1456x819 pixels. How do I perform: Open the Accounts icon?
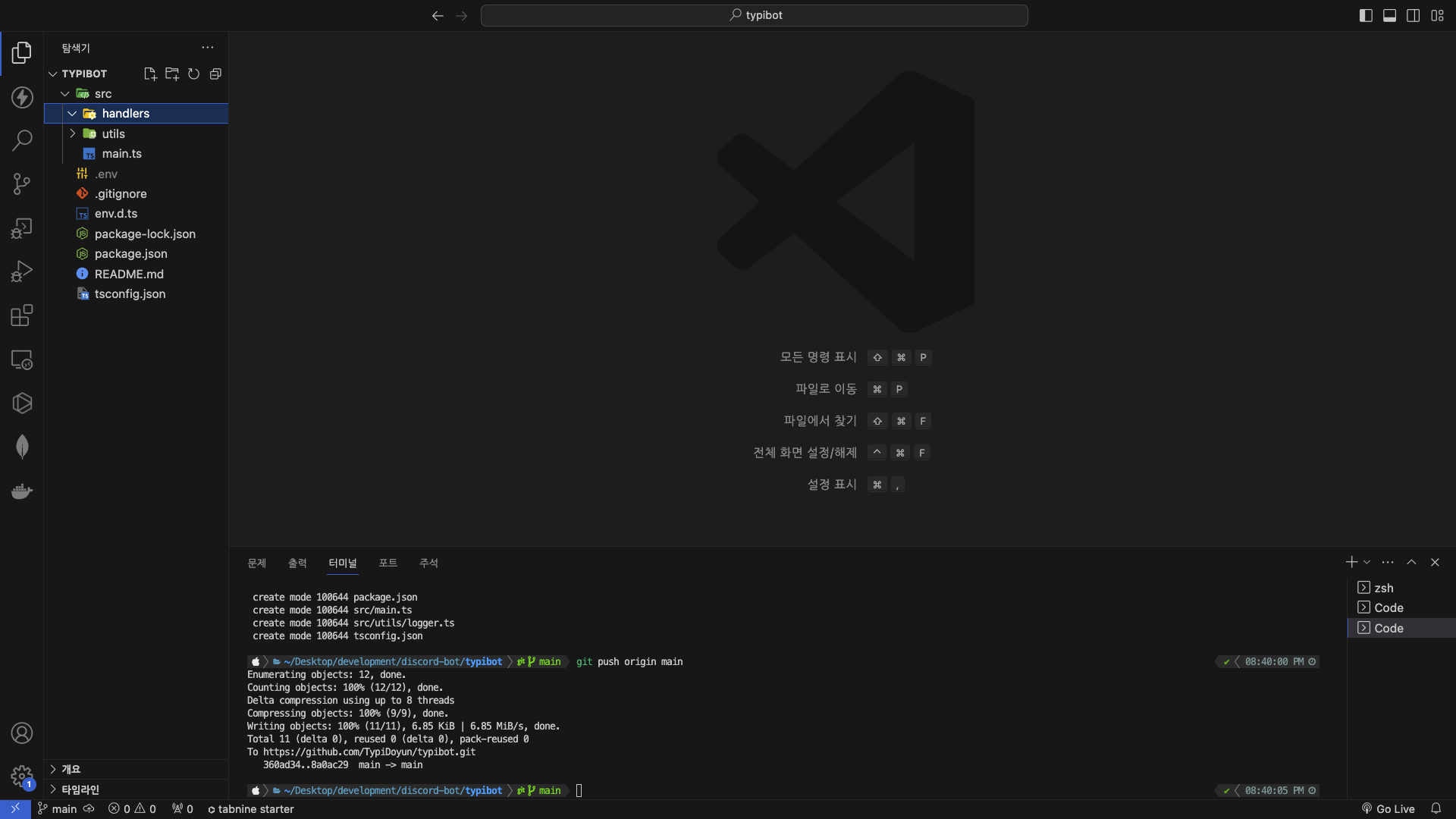pyautogui.click(x=22, y=733)
